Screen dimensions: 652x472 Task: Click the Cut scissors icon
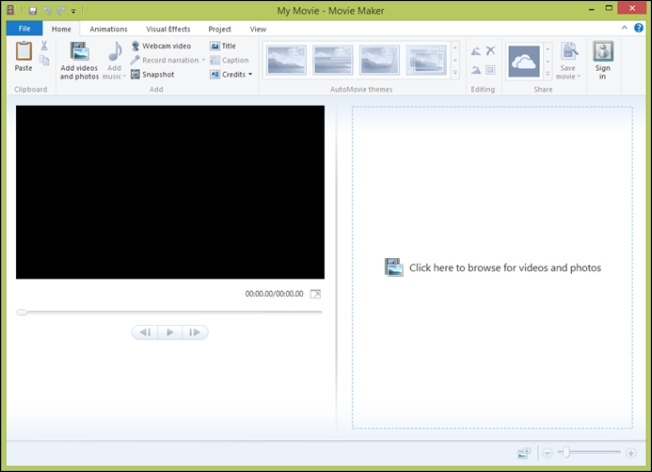tap(44, 46)
